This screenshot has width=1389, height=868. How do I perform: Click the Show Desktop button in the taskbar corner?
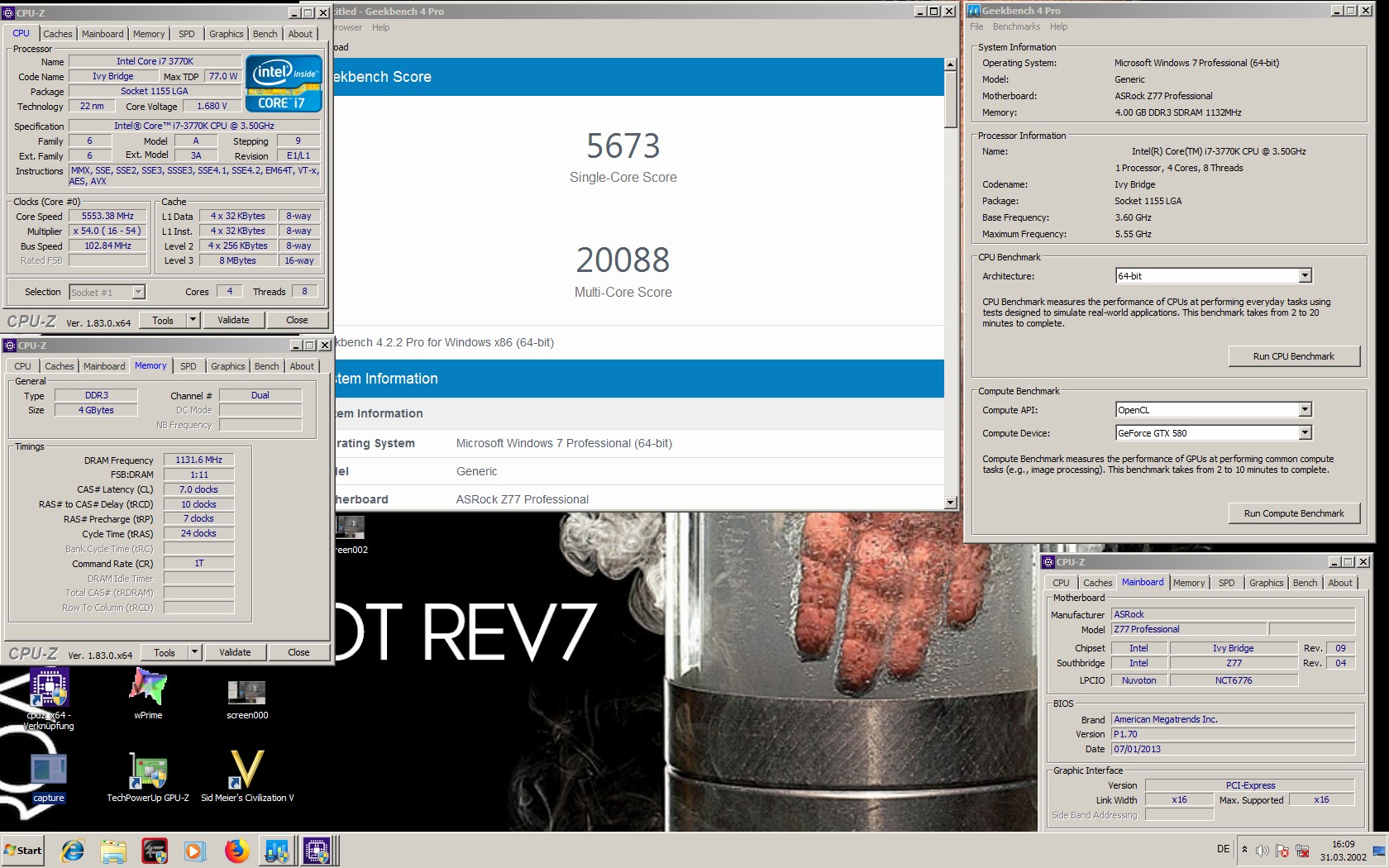click(1378, 851)
